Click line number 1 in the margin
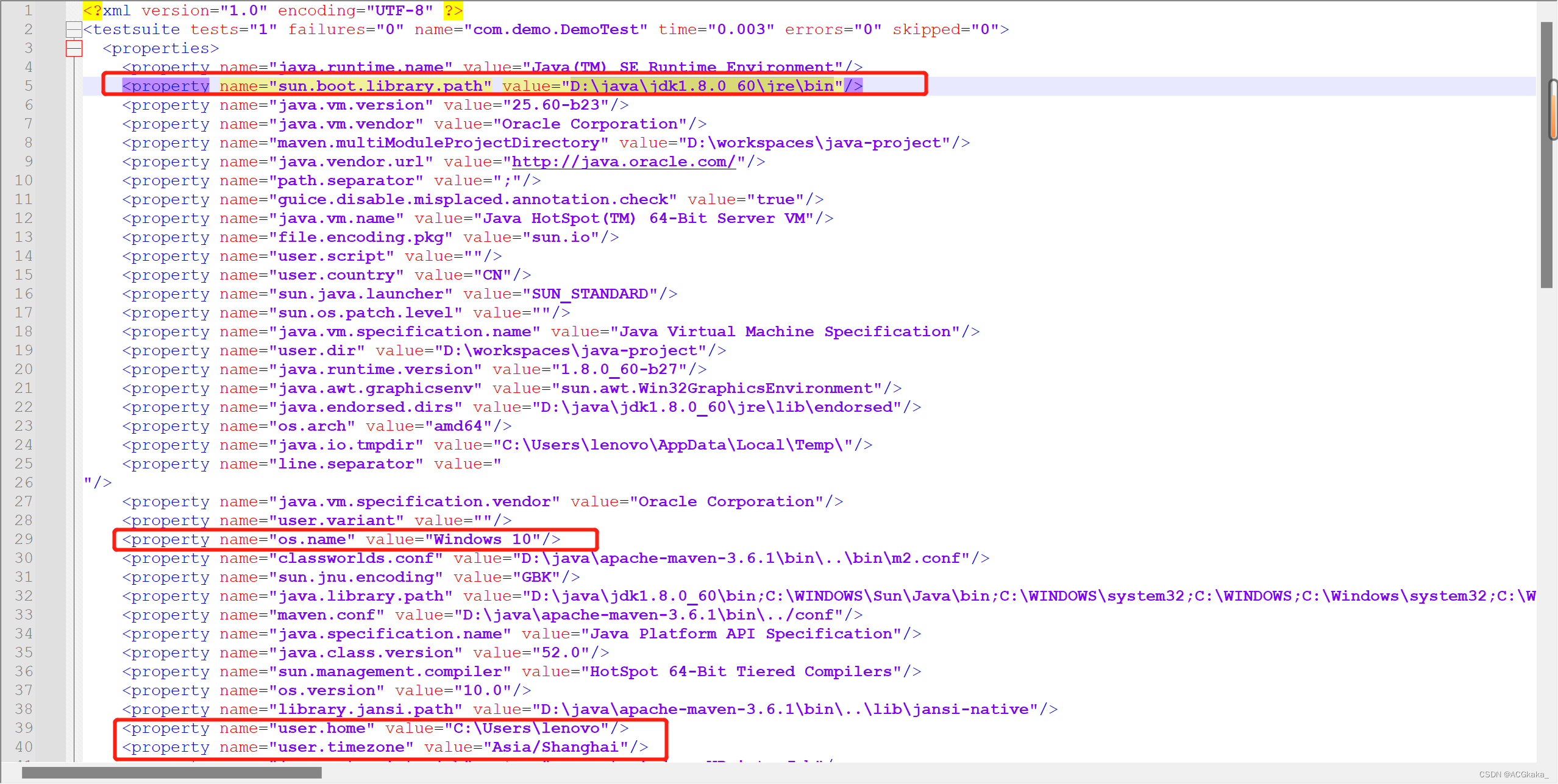1558x784 pixels. pos(28,10)
